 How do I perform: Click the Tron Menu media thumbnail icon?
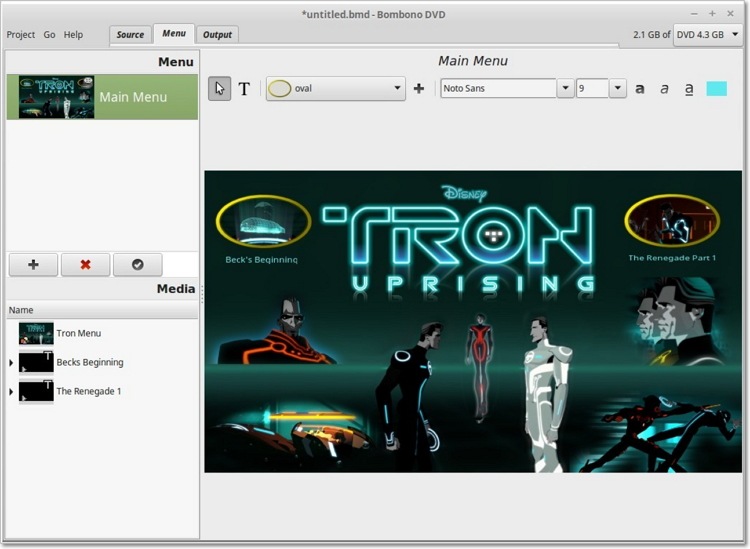pyautogui.click(x=36, y=333)
